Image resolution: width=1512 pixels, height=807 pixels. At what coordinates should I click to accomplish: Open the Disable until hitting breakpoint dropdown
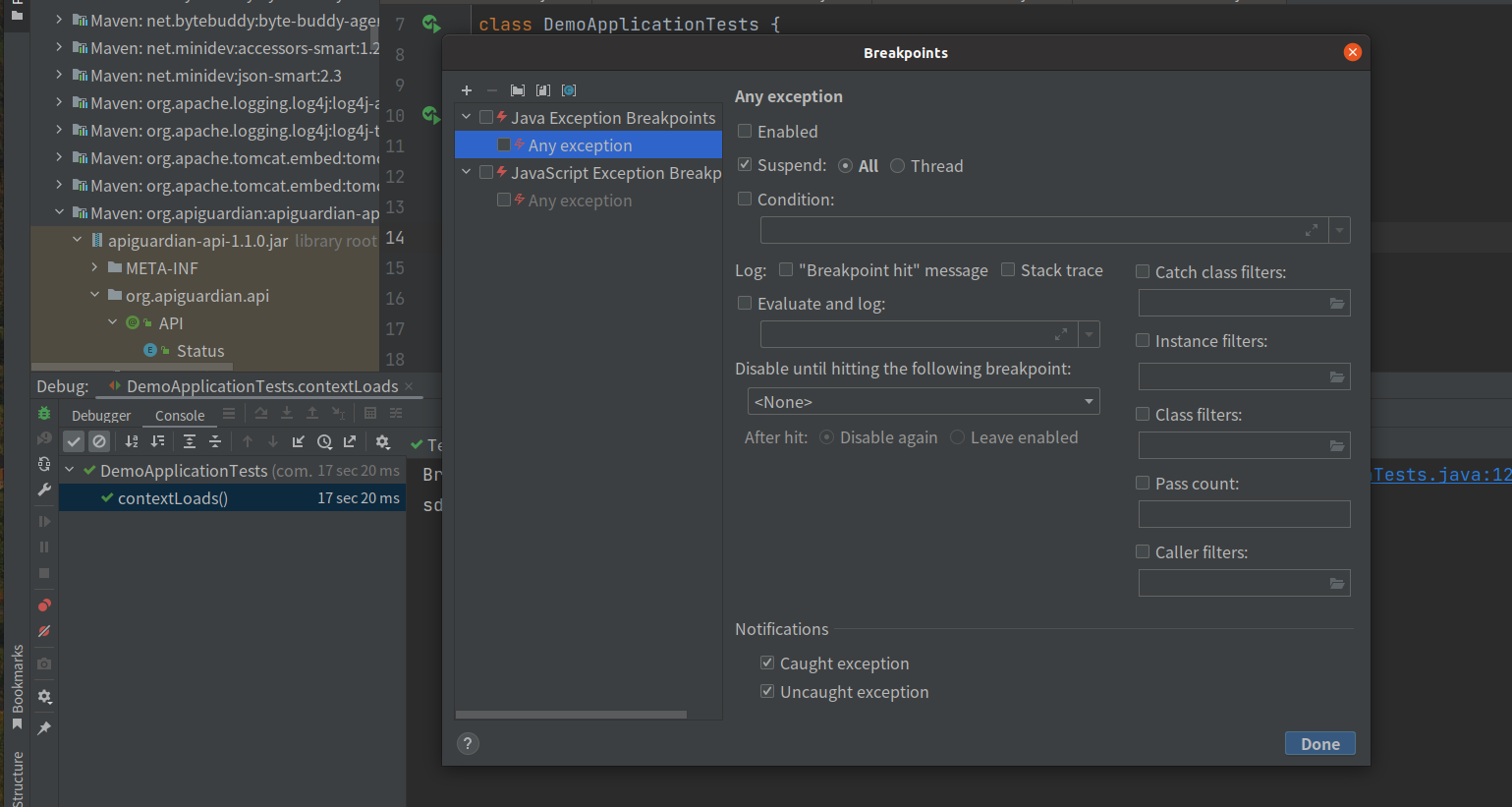[x=923, y=402]
